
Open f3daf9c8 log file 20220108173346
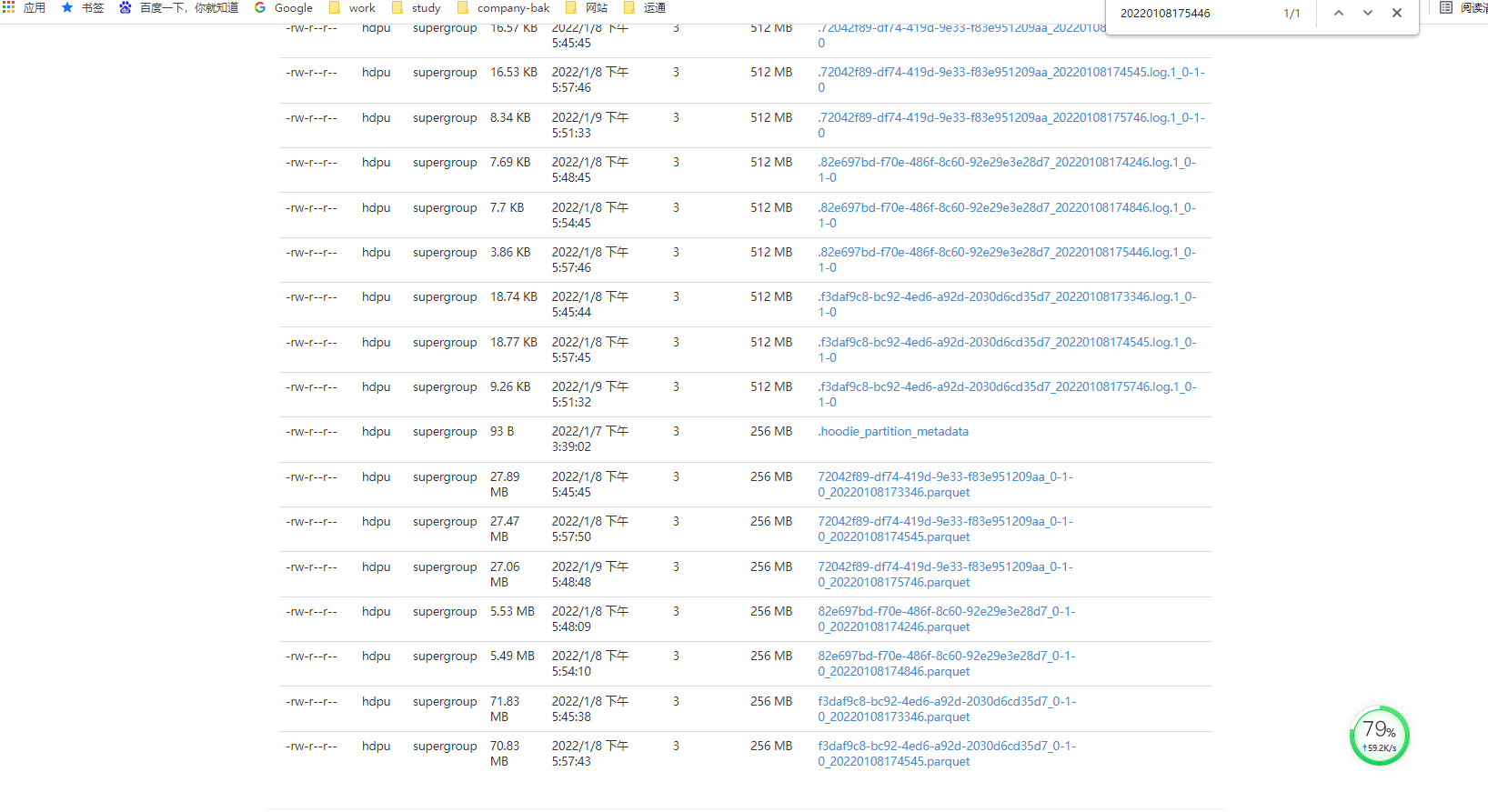pos(1007,305)
